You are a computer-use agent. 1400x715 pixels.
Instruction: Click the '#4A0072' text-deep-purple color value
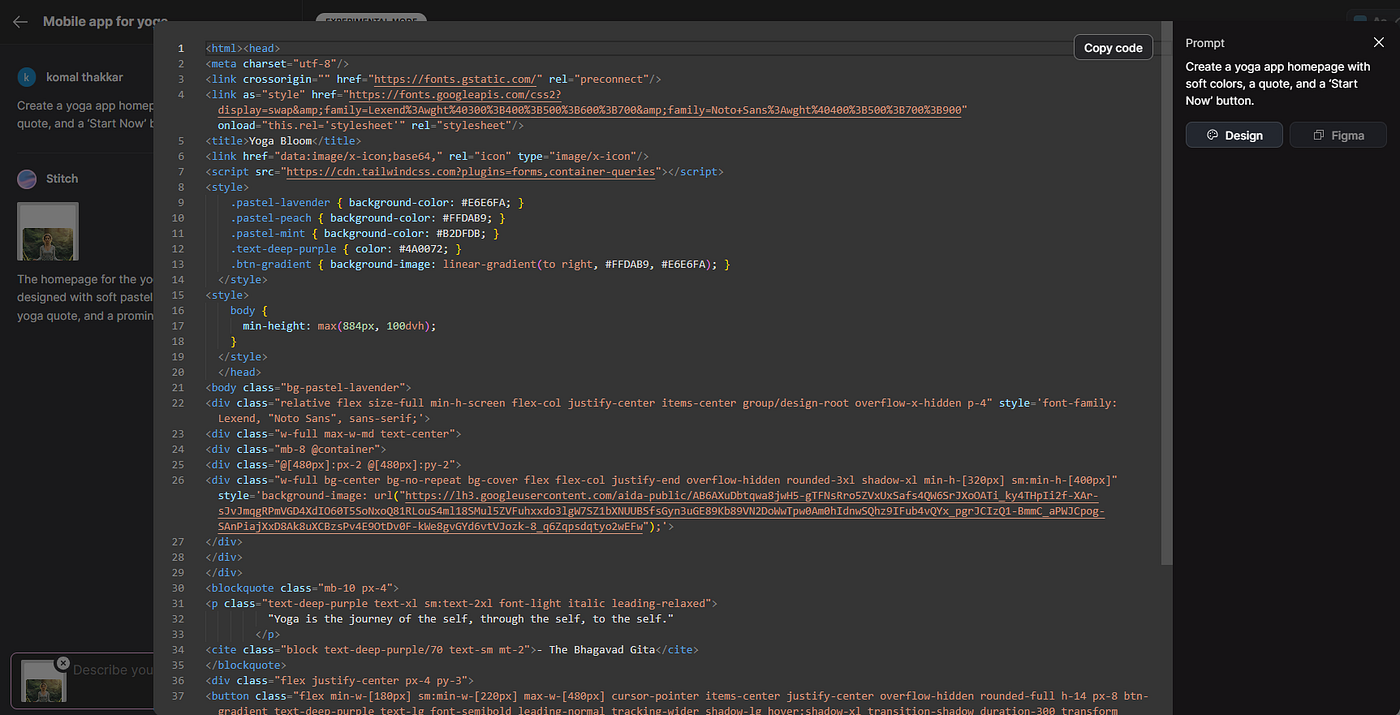pos(422,249)
